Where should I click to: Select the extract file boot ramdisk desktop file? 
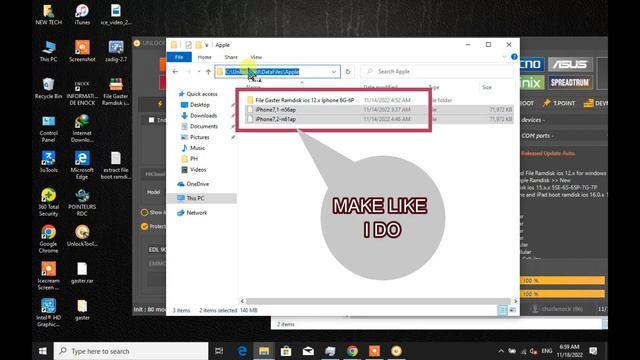pyautogui.click(x=116, y=165)
